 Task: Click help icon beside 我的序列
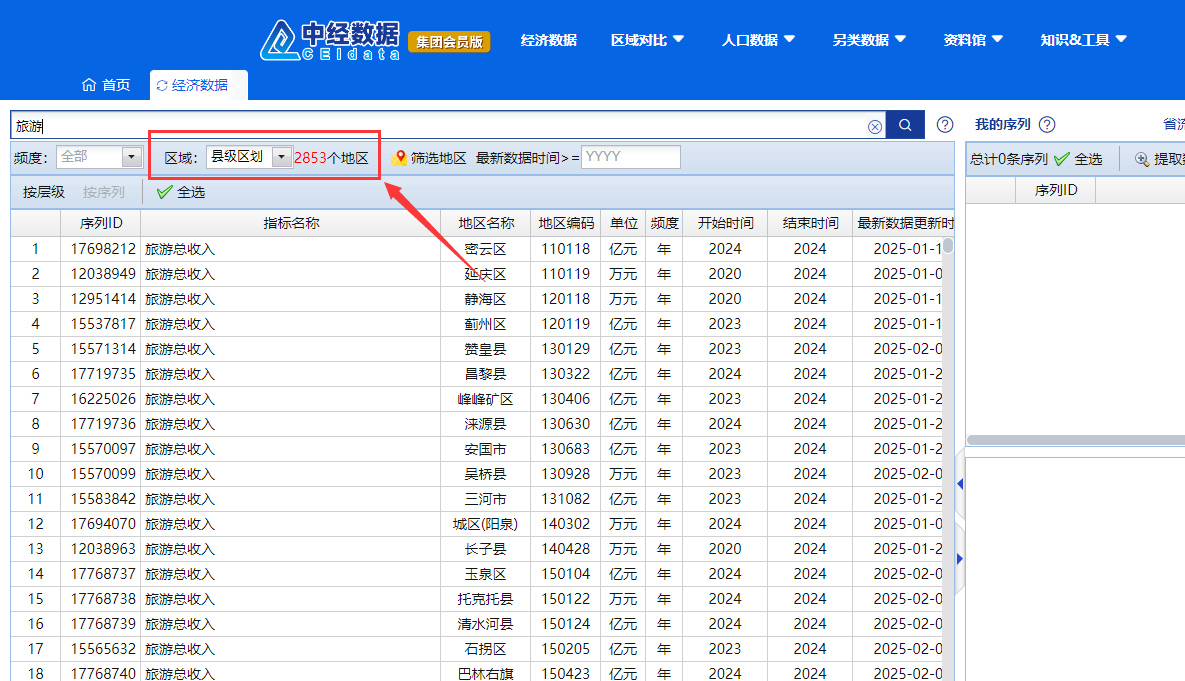(1047, 125)
